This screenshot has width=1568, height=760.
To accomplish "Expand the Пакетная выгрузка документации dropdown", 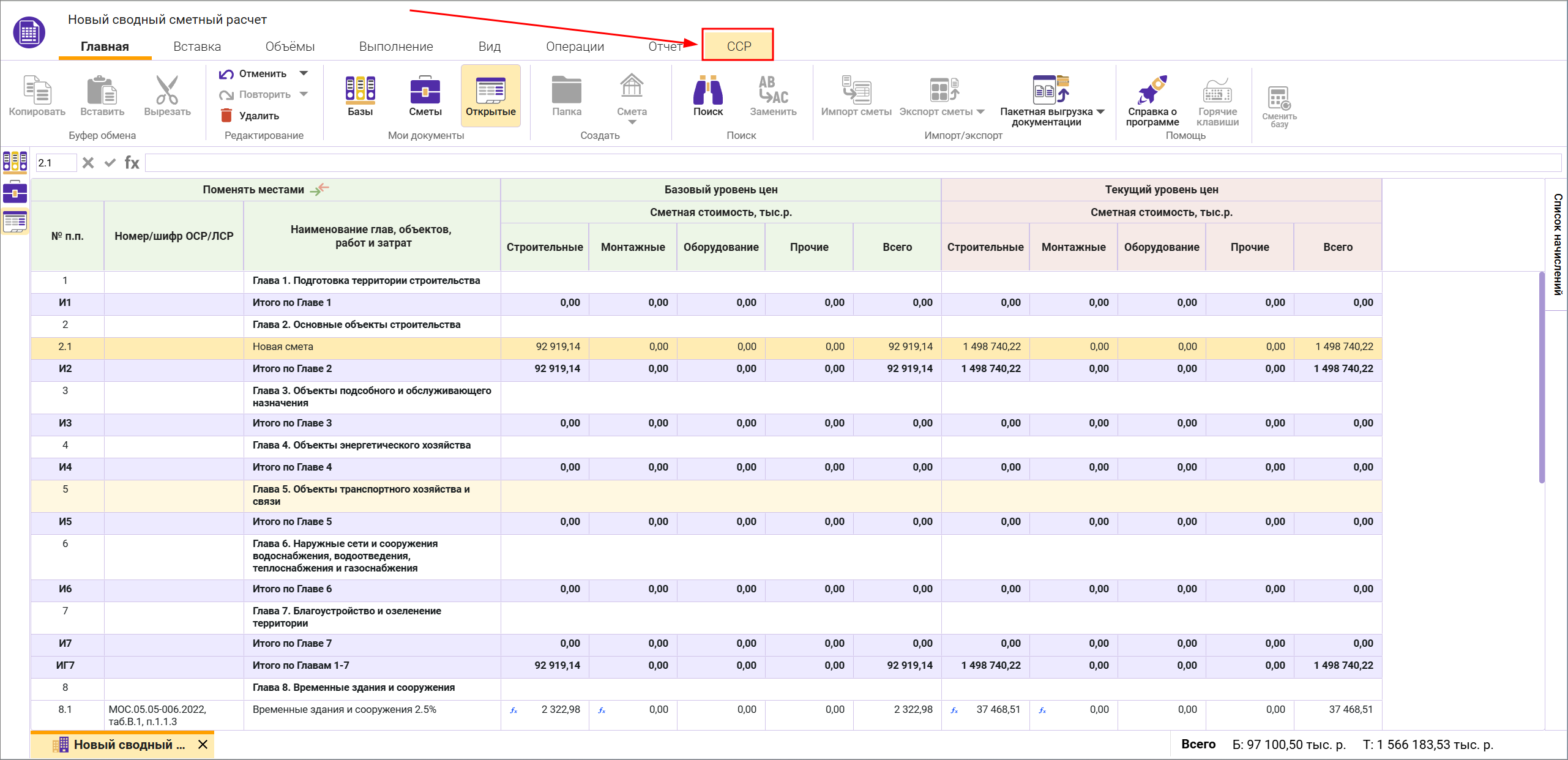I will tap(1100, 111).
